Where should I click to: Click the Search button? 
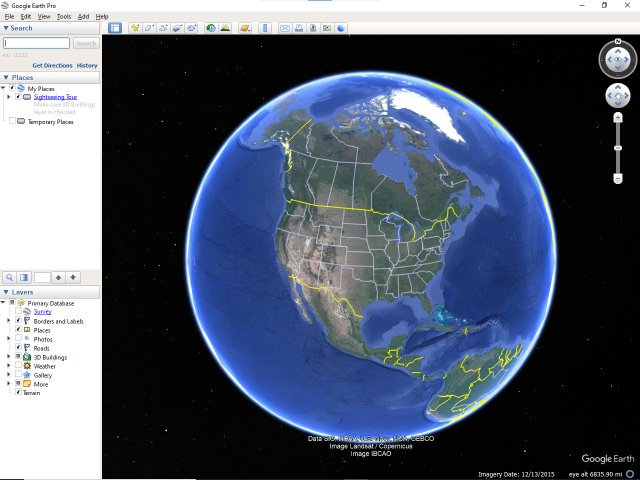point(86,43)
